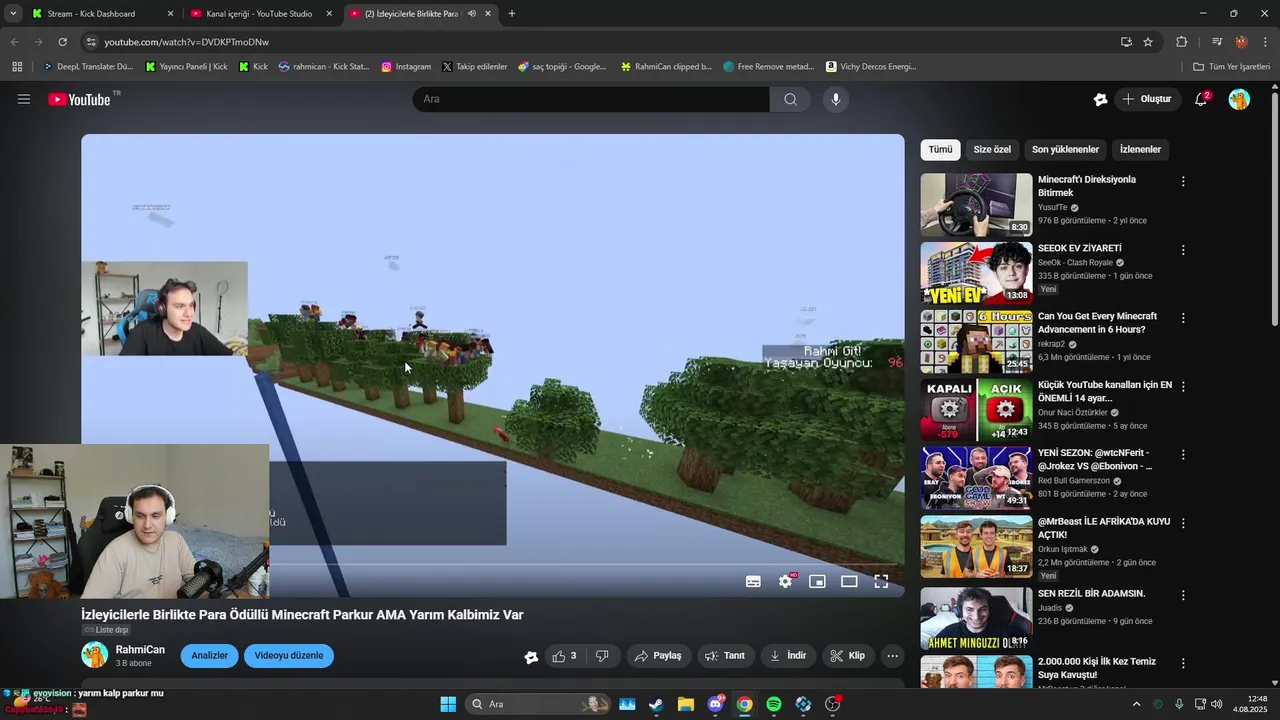Open the Oluştur create button
Screen dimensions: 1280x720
pos(1146,99)
